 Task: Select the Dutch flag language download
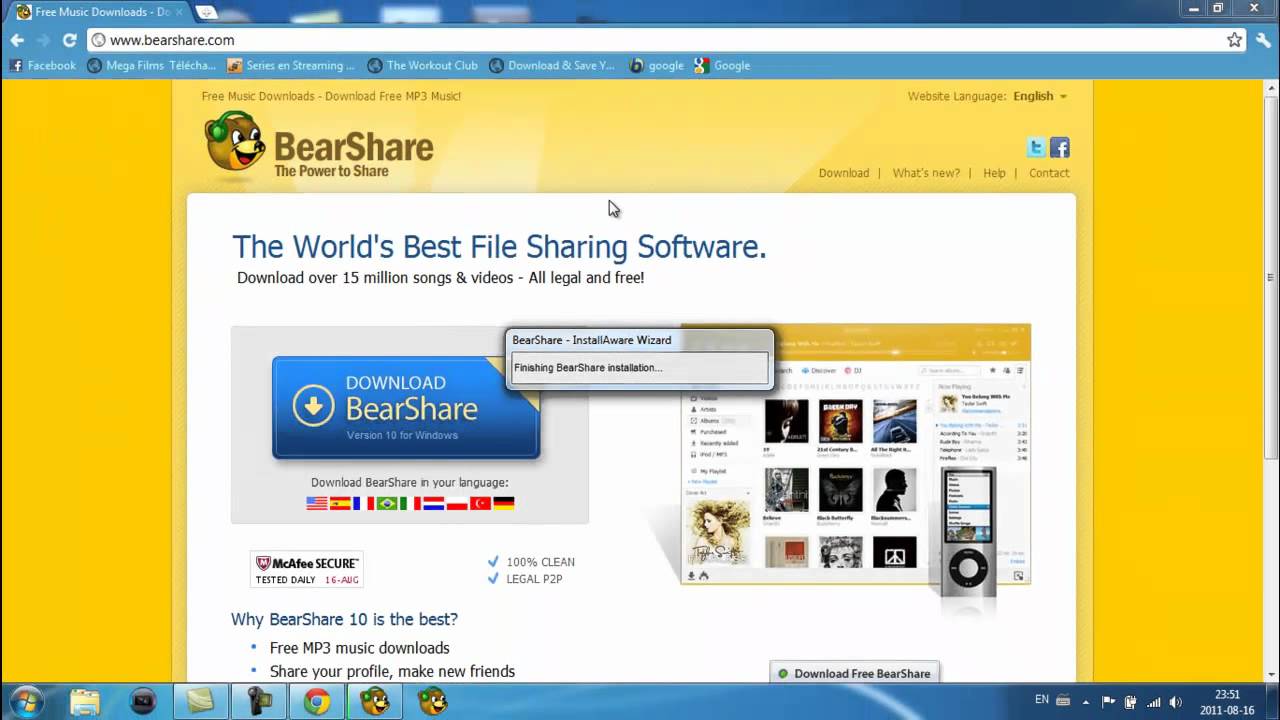point(433,503)
